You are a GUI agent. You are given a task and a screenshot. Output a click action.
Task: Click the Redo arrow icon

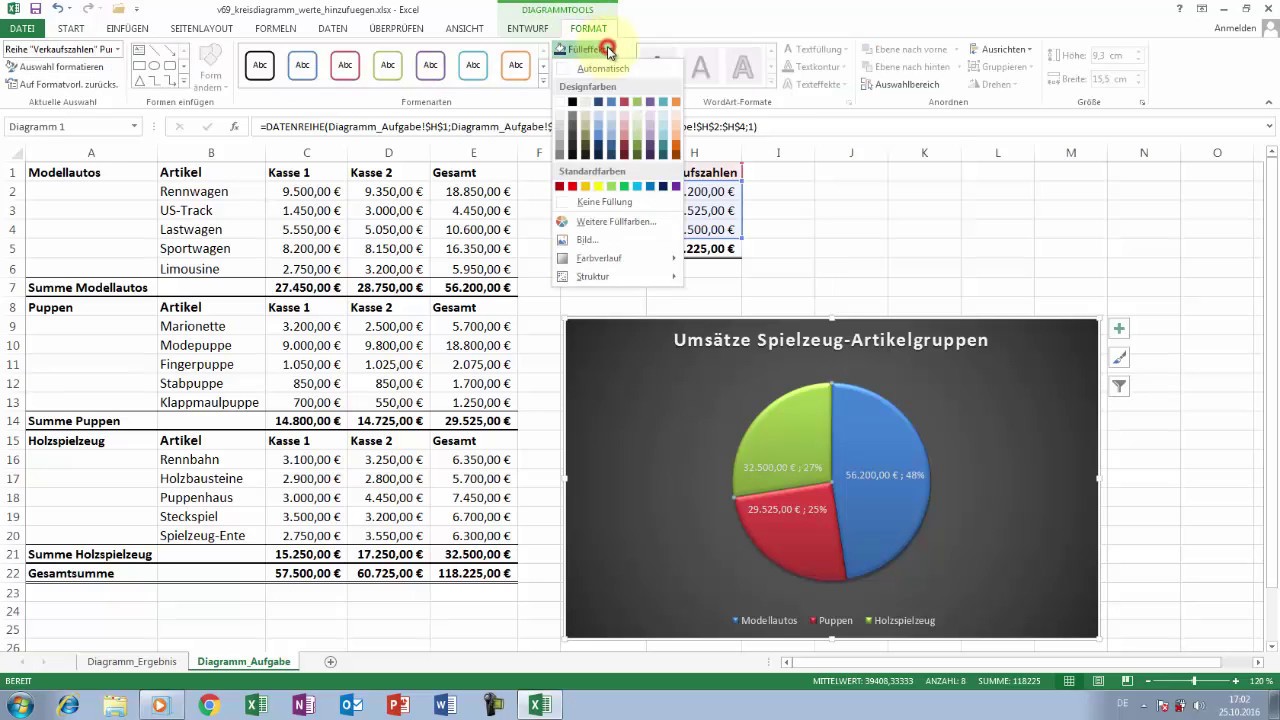click(x=87, y=9)
